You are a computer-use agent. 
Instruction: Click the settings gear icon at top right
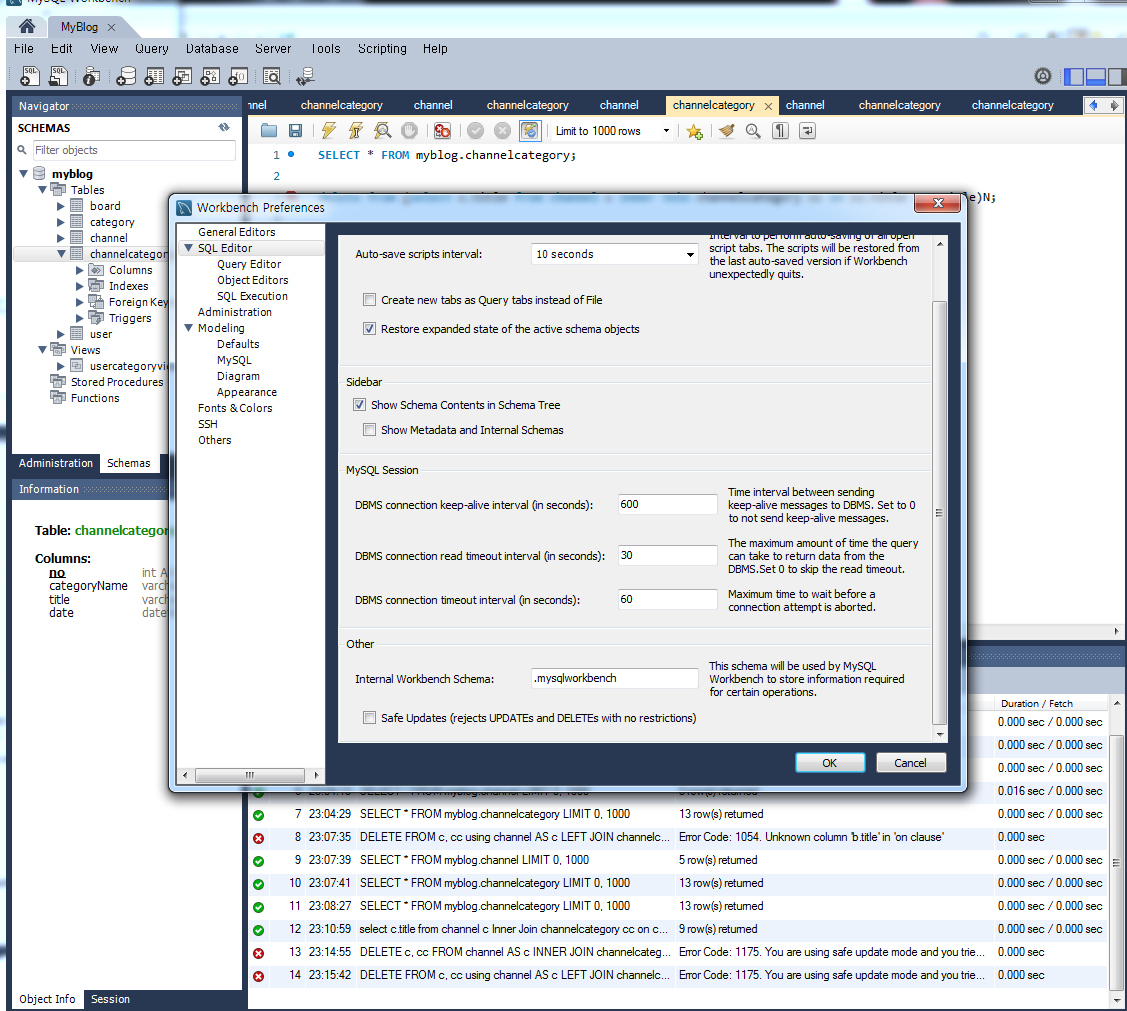(1043, 75)
